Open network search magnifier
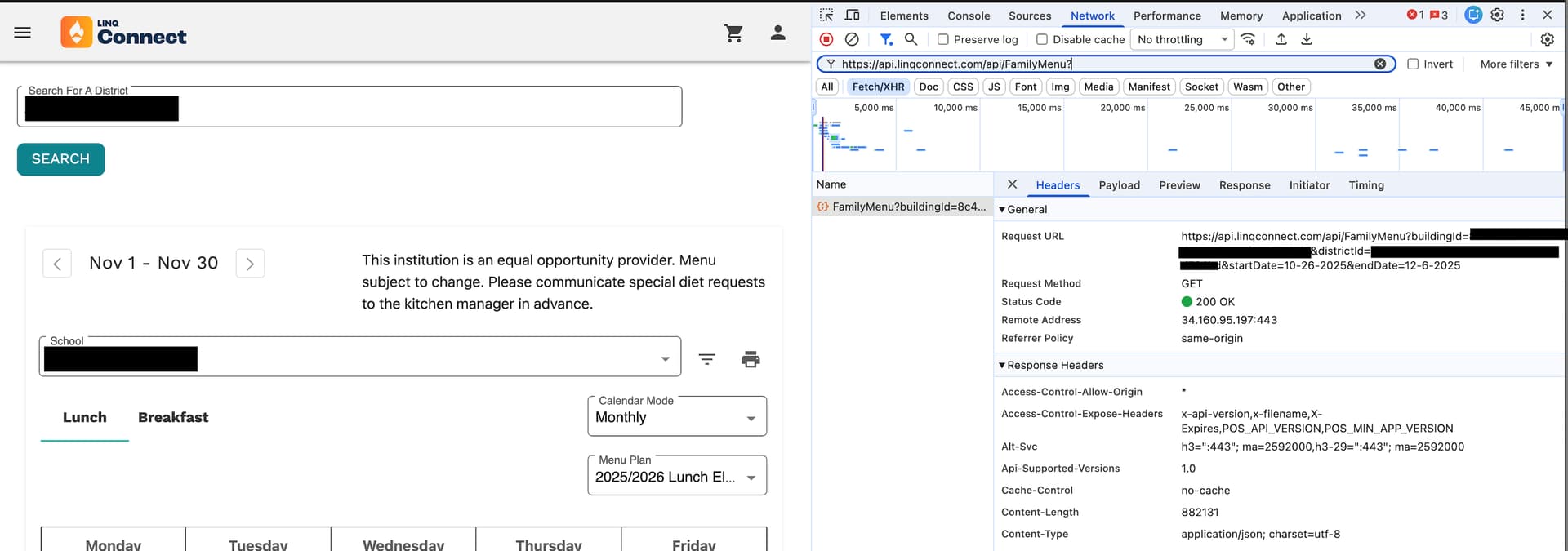 click(x=911, y=39)
